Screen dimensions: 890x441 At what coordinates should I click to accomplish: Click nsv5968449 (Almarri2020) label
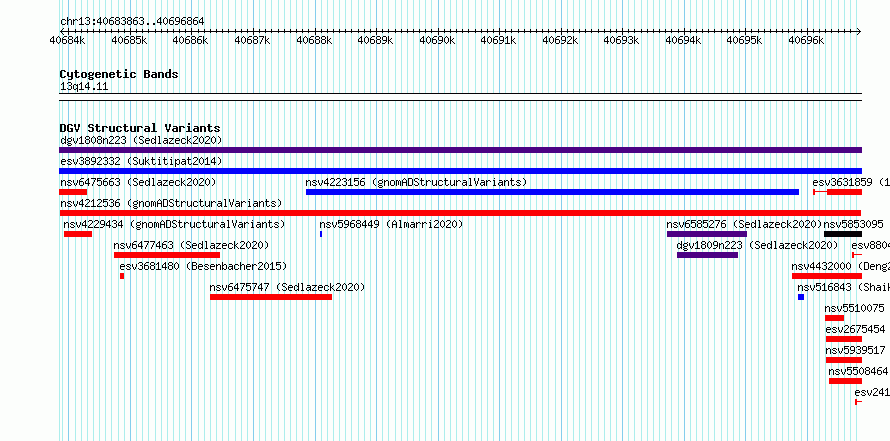tap(391, 224)
